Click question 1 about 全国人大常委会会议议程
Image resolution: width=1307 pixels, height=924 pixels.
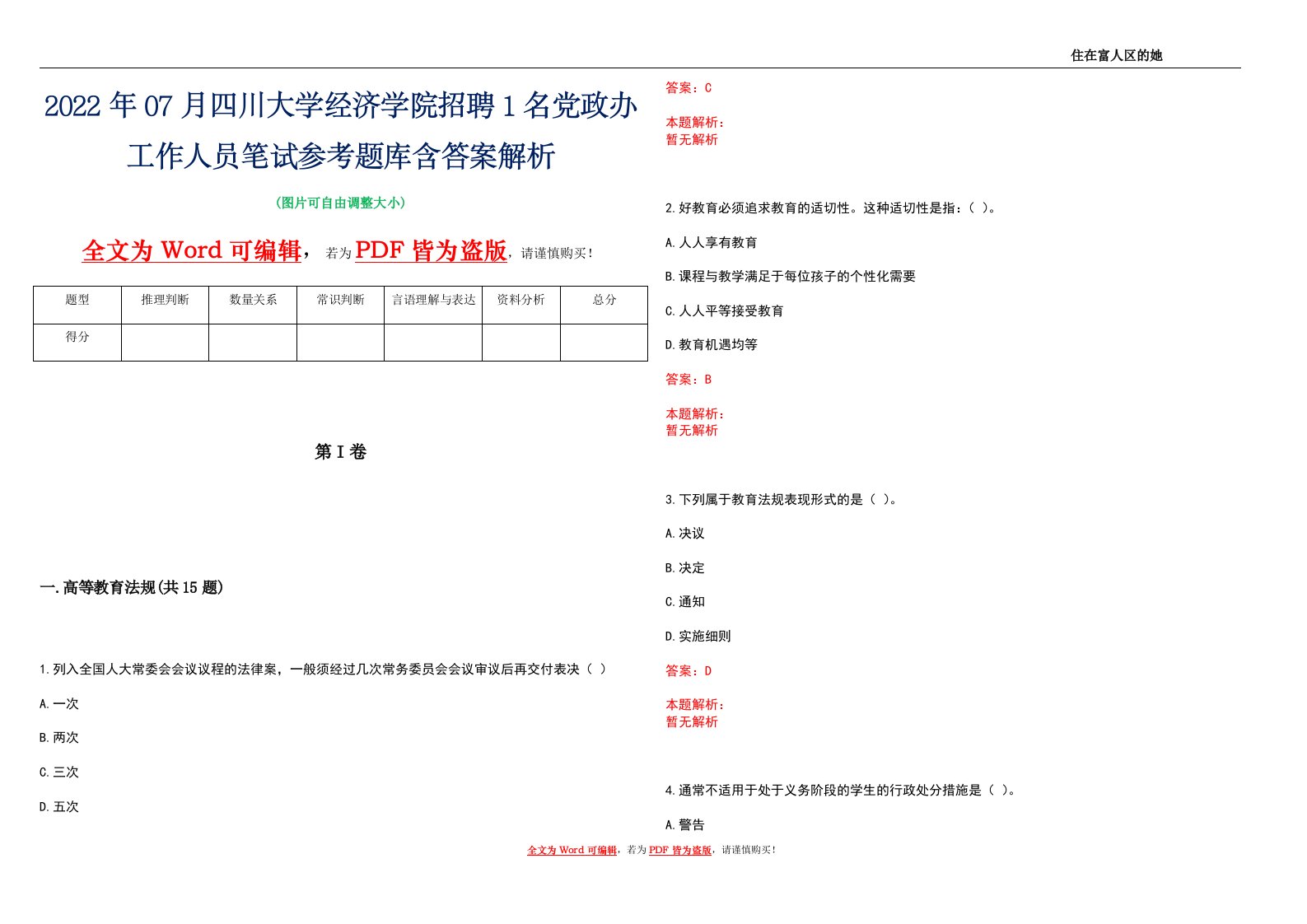(x=323, y=670)
